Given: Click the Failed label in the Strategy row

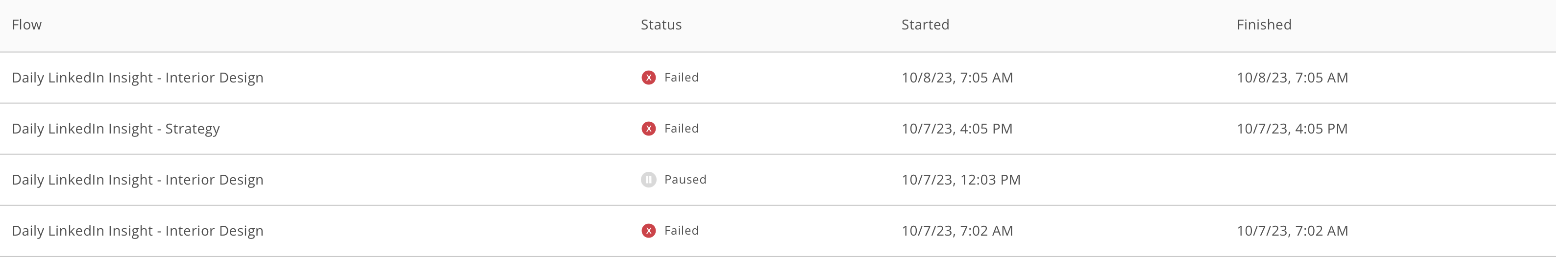Looking at the screenshot, I should (681, 129).
